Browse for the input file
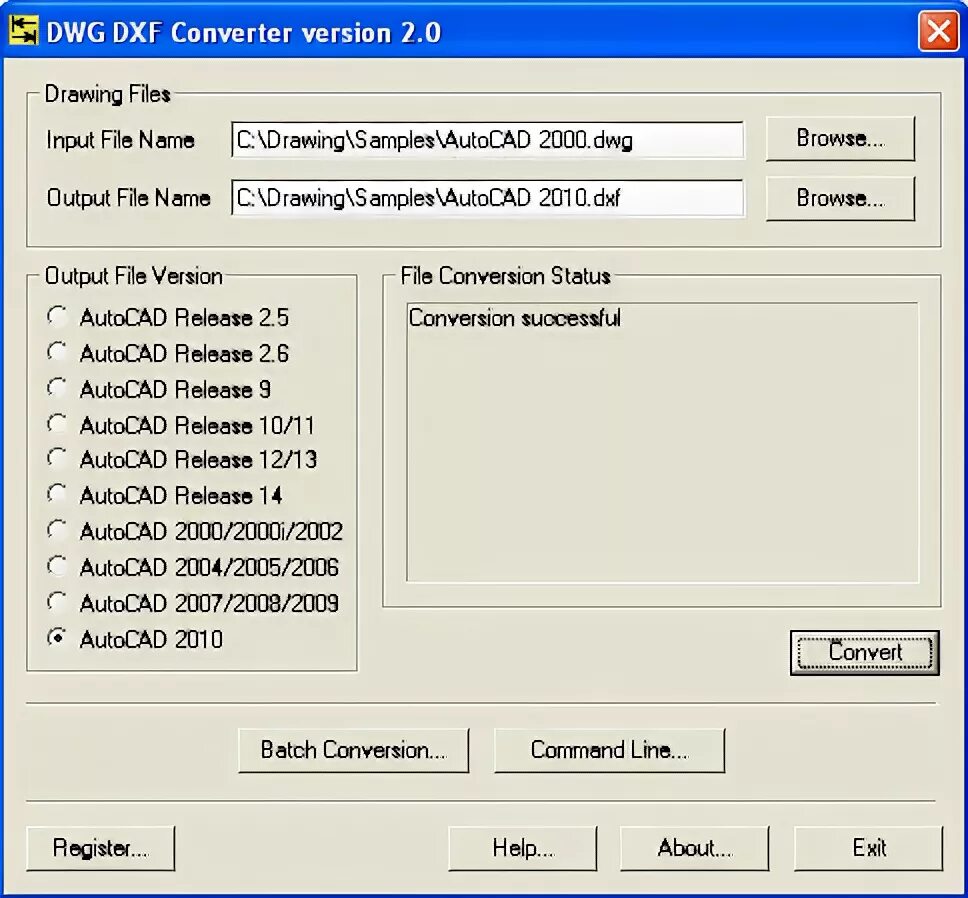 (840, 138)
